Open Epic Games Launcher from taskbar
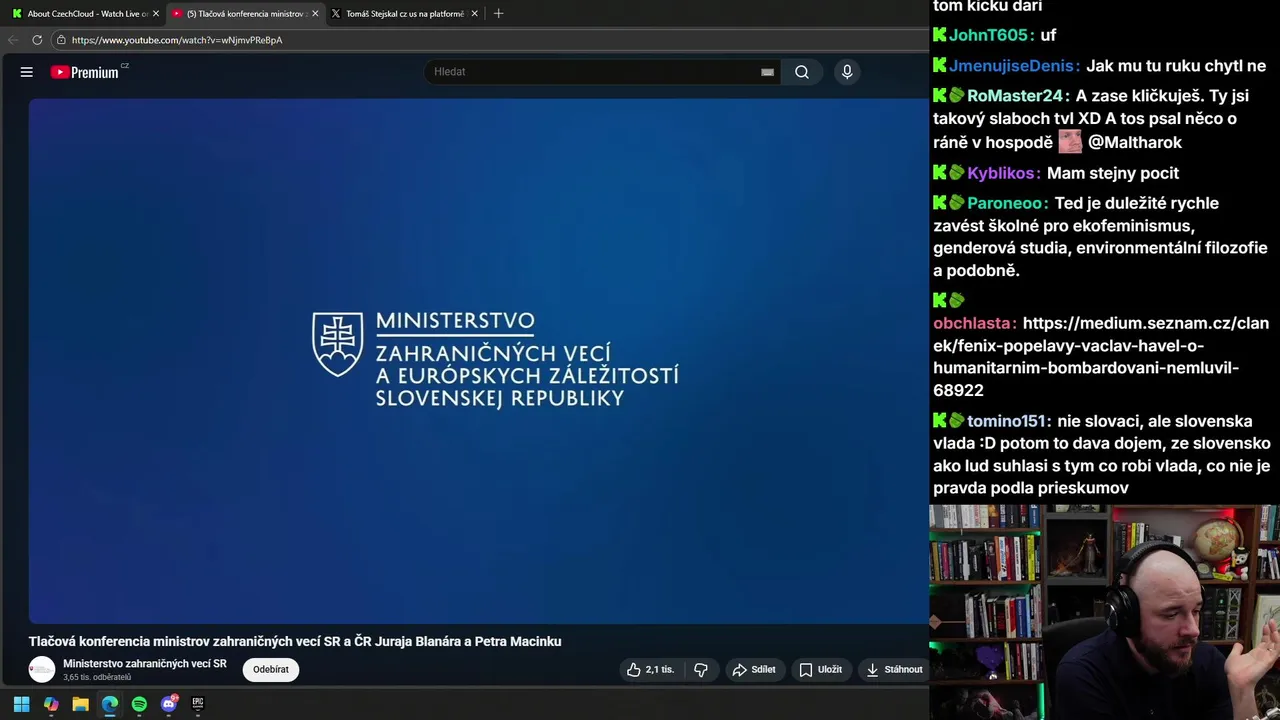Image resolution: width=1280 pixels, height=720 pixels. click(x=198, y=704)
